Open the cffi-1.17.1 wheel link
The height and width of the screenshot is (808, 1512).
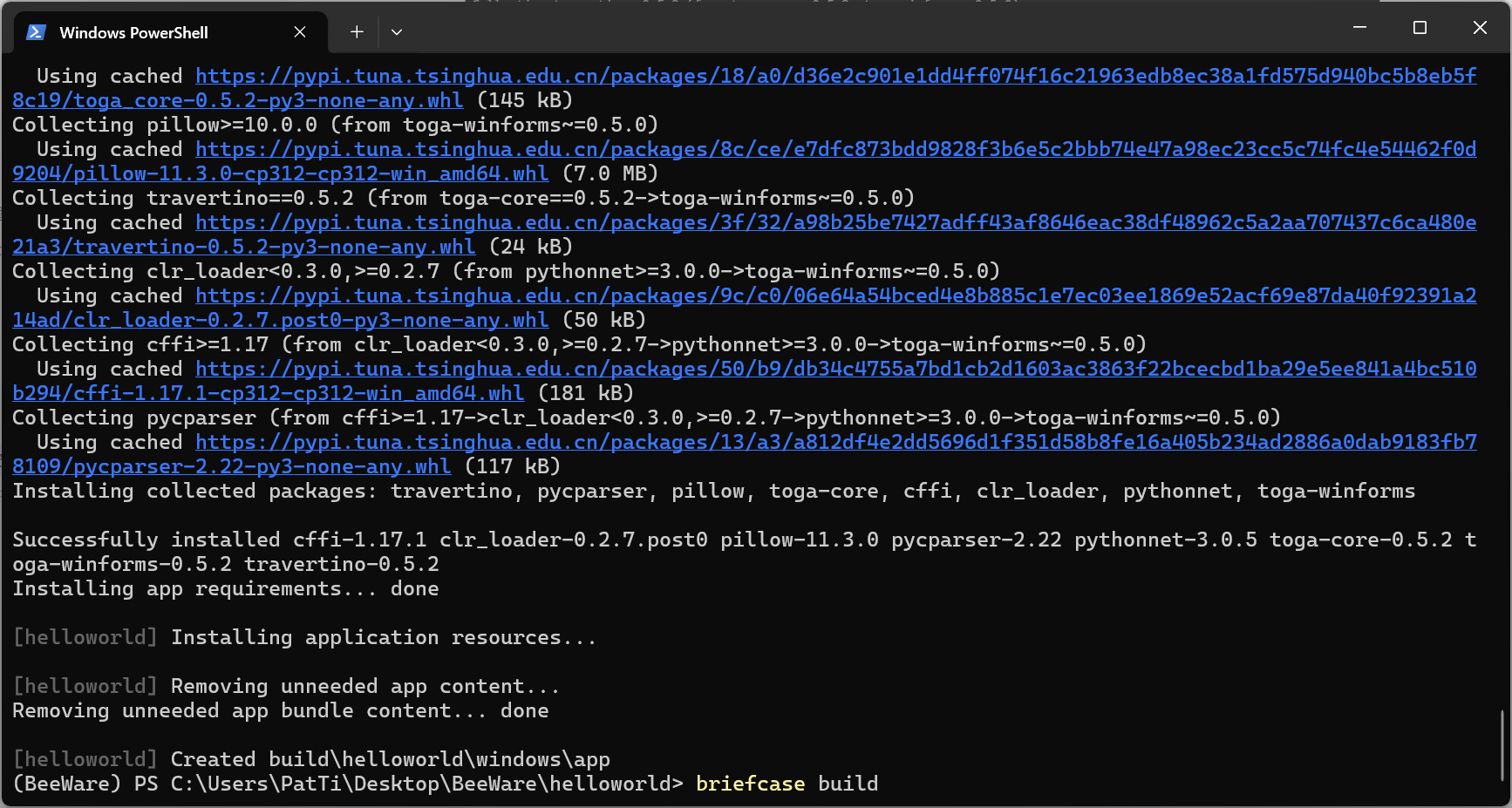coord(269,394)
